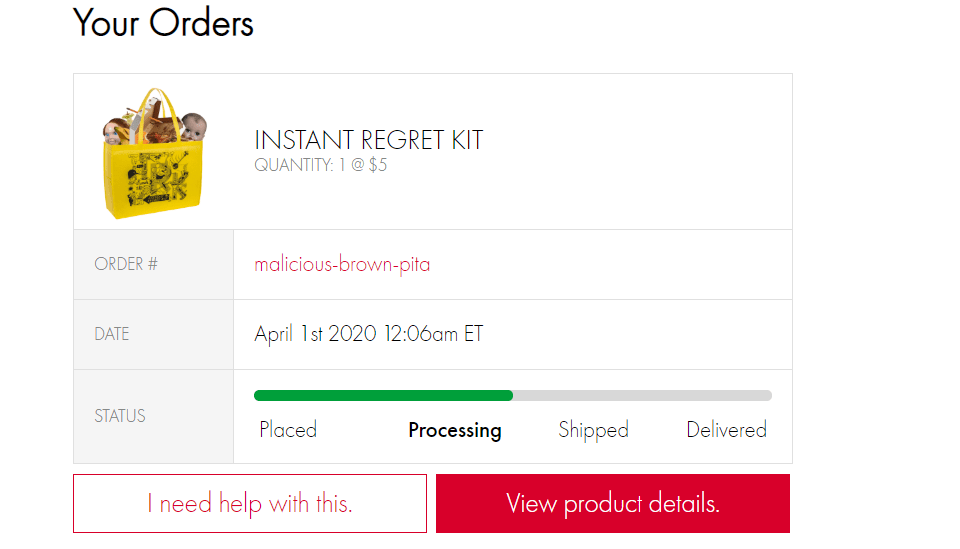Click the gray unfilled part of progress bar
The image size is (960, 549).
642,395
